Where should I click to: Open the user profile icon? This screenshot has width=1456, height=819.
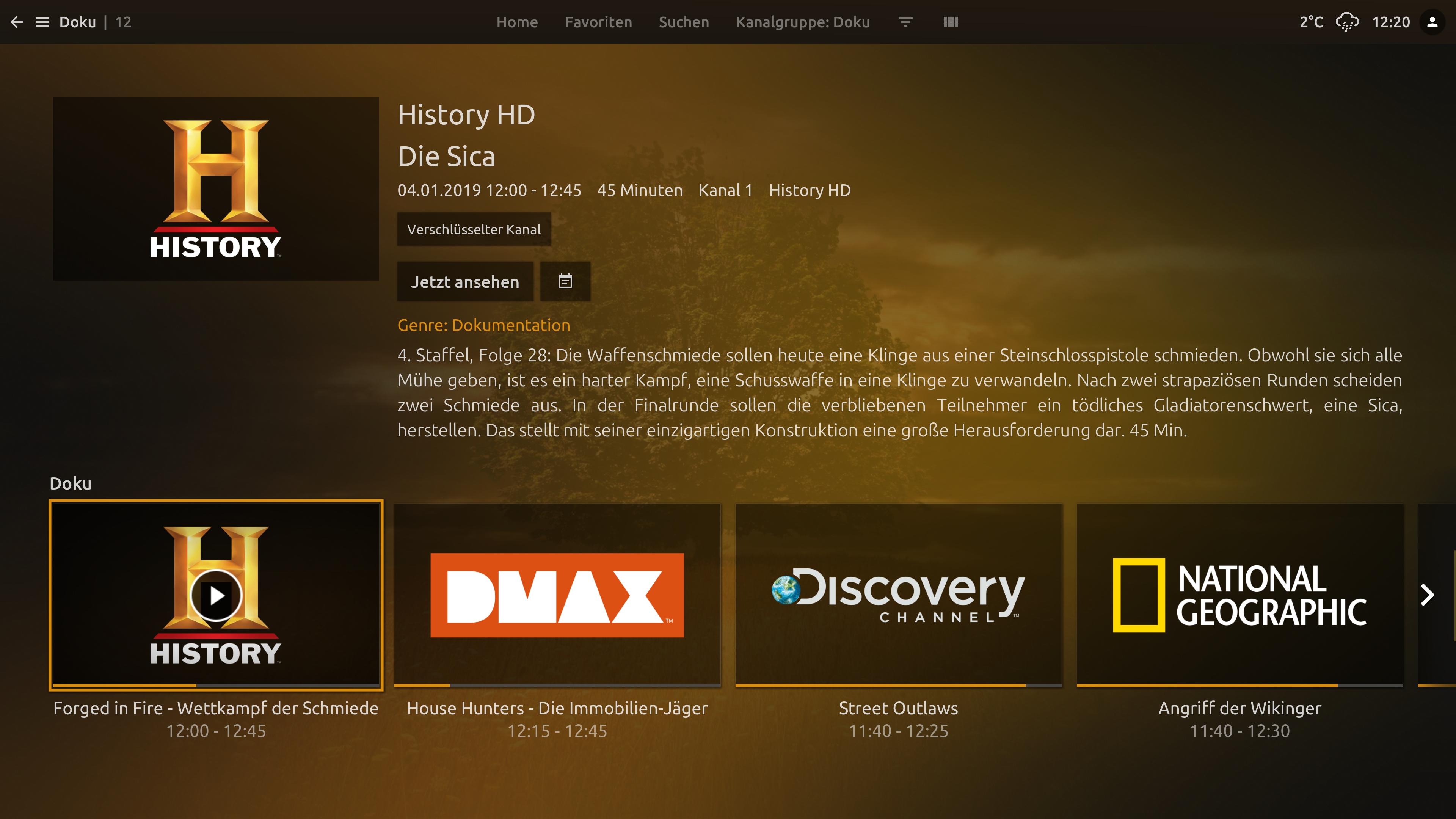pyautogui.click(x=1432, y=22)
